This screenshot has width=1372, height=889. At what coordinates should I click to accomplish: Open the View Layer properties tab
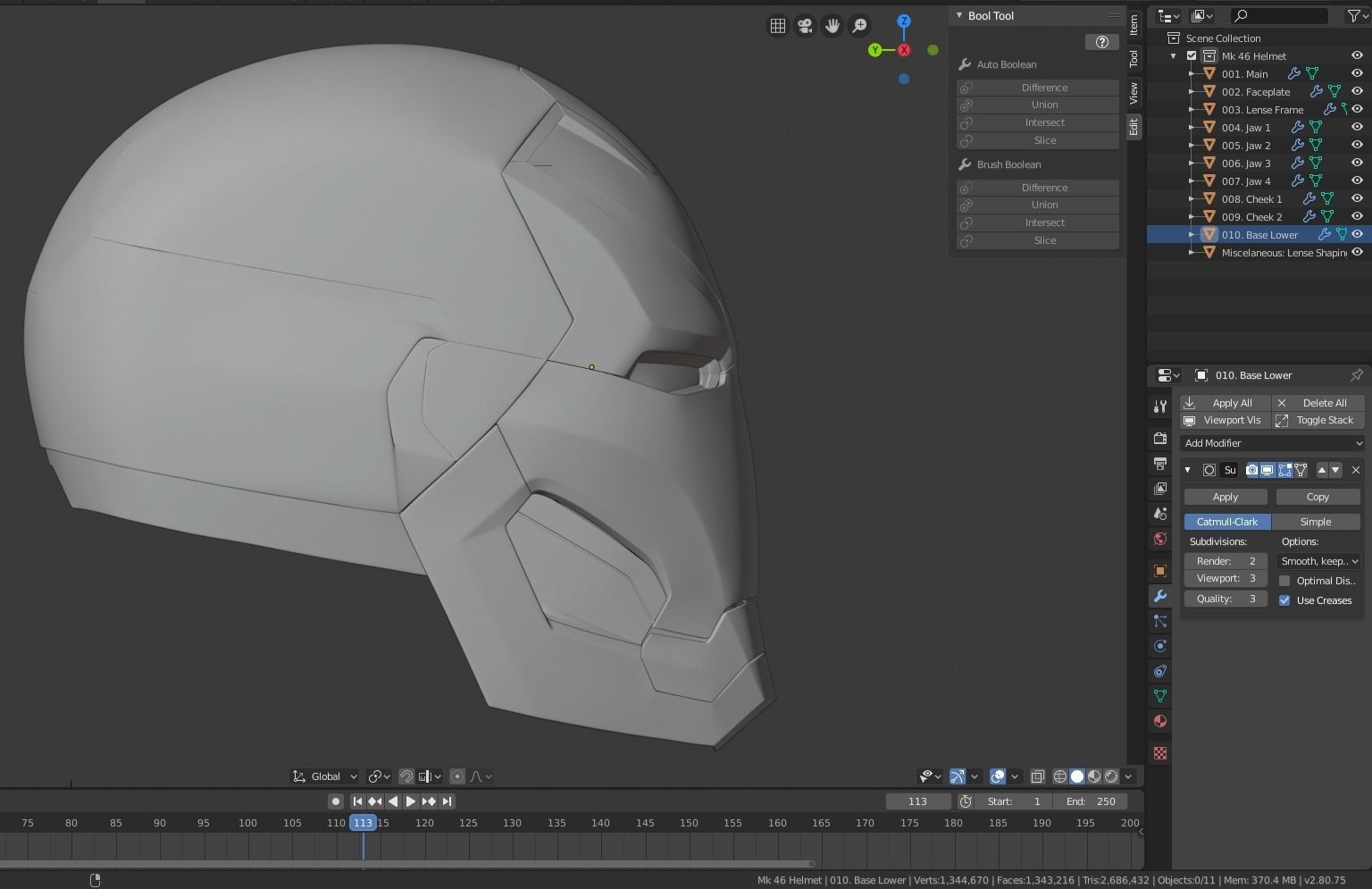tap(1160, 489)
